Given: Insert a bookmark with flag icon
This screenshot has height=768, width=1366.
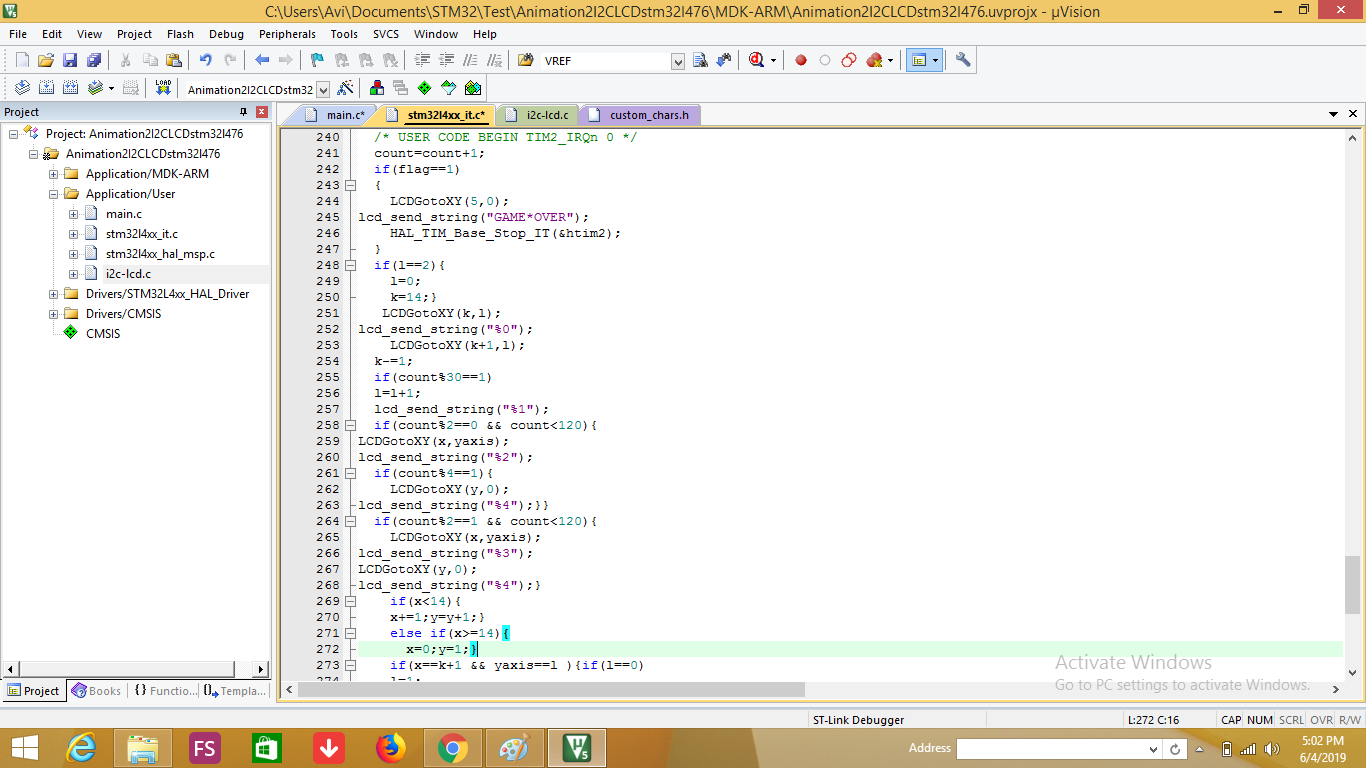Looking at the screenshot, I should click(x=317, y=60).
